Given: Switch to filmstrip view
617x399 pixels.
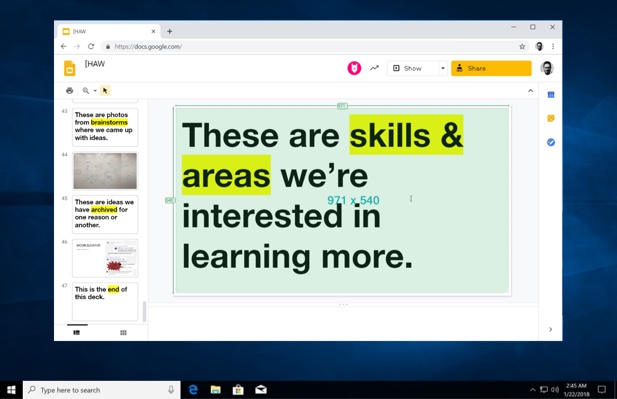Looking at the screenshot, I should [77, 332].
